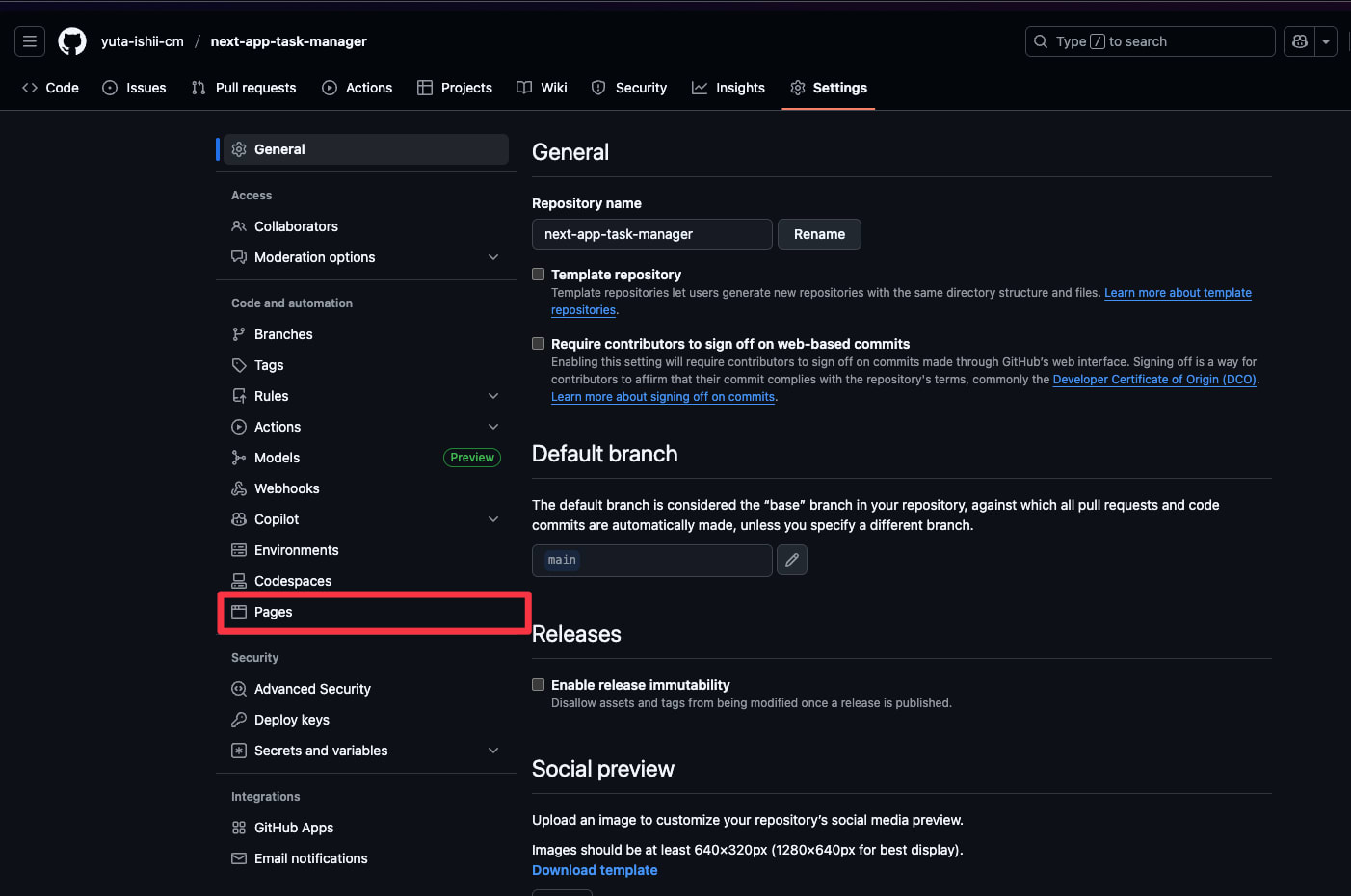Open Codespaces settings in sidebar
Viewport: 1351px width, 896px height.
pyautogui.click(x=292, y=581)
